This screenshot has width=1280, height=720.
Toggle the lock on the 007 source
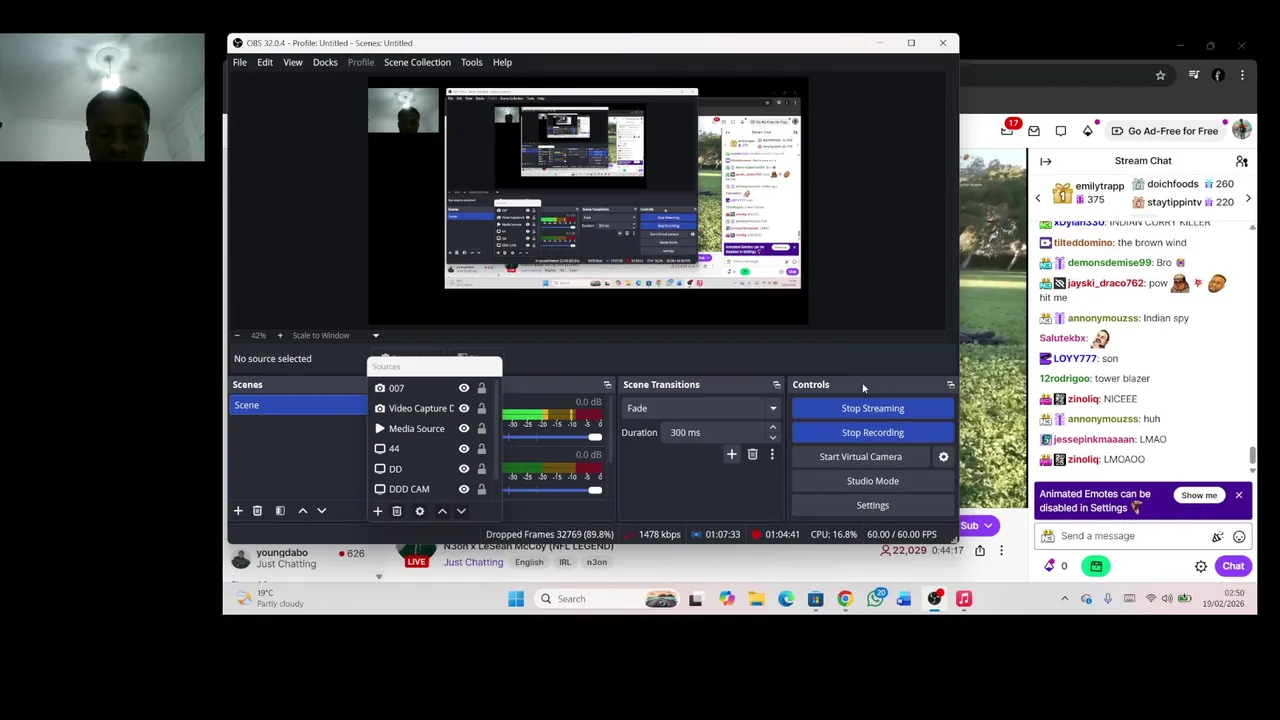481,388
